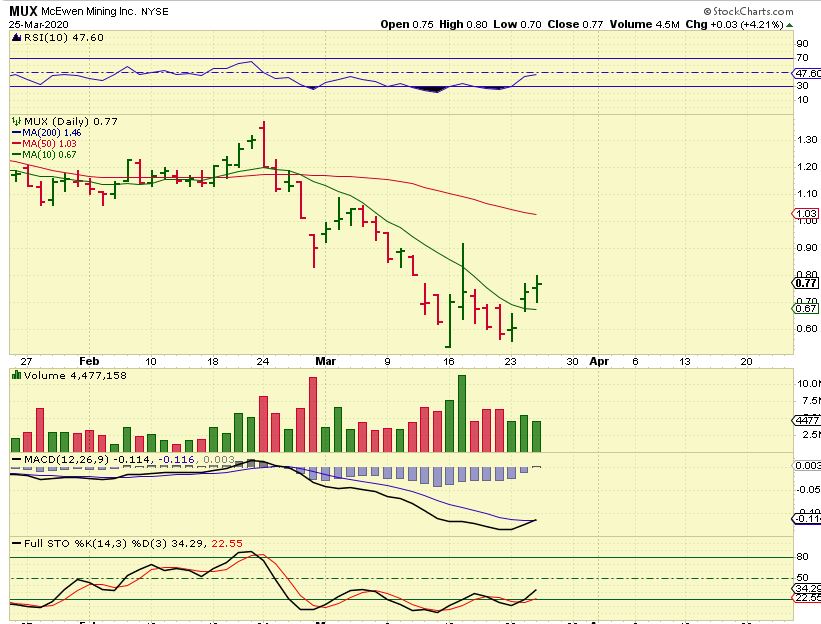This screenshot has width=821, height=624.
Task: Click the red 22.55 stochastic %D value tag
Action: pos(807,598)
